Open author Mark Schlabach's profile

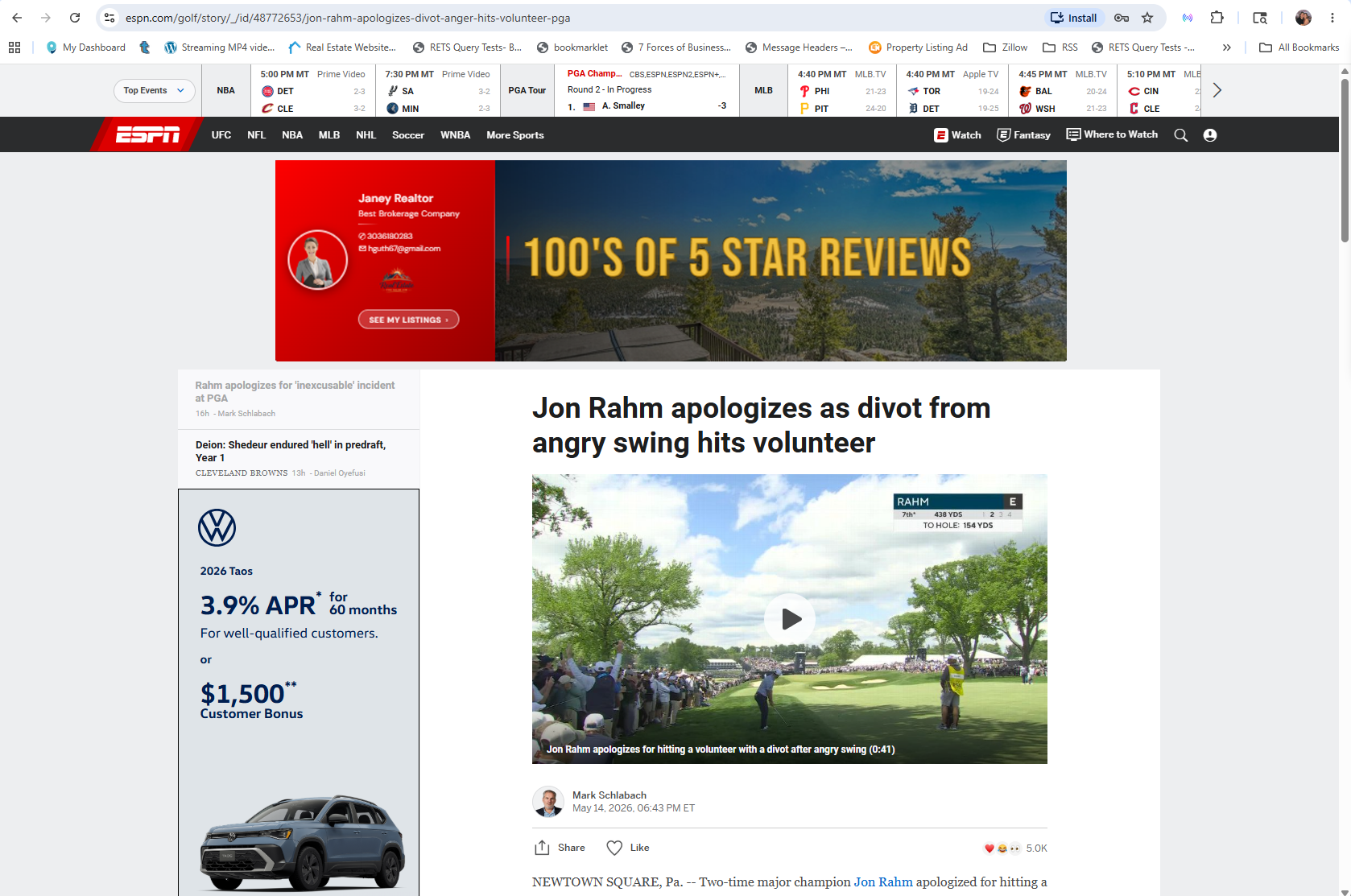tap(609, 795)
